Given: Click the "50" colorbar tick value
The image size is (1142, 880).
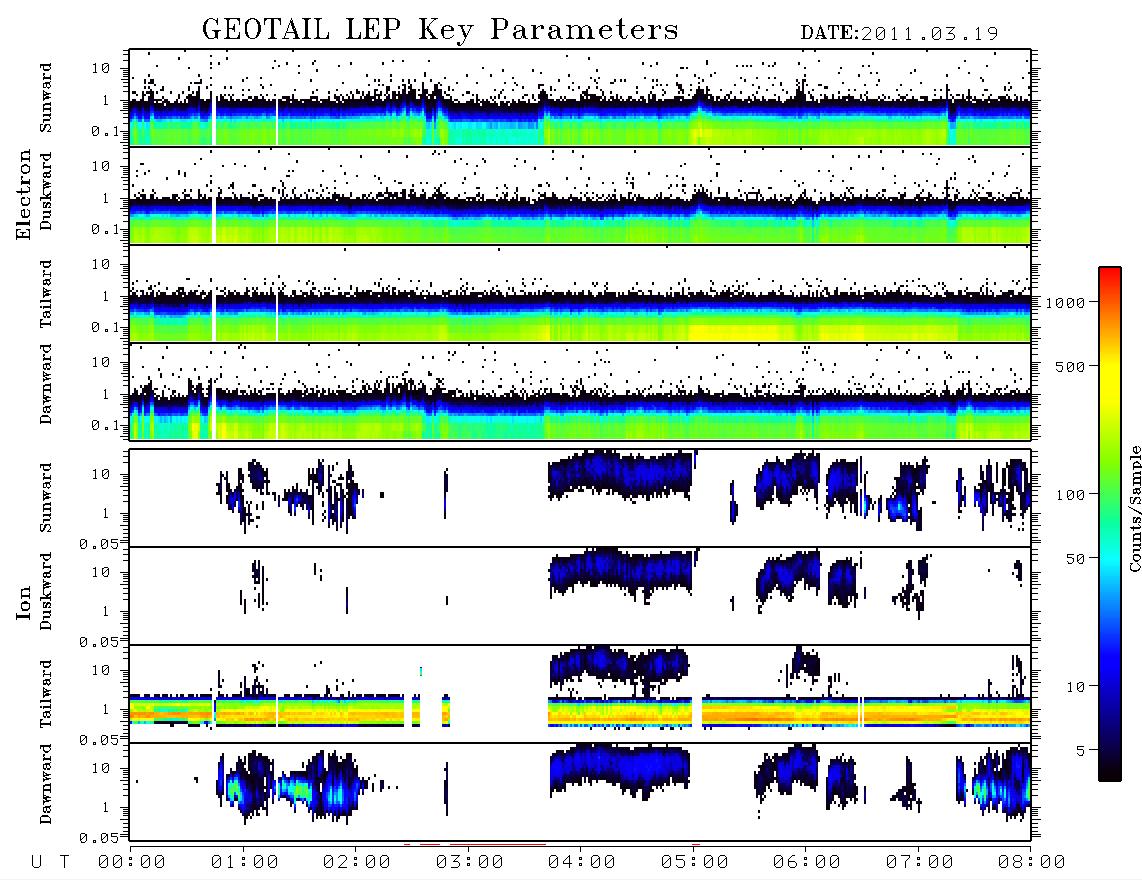Looking at the screenshot, I should [x=1075, y=559].
